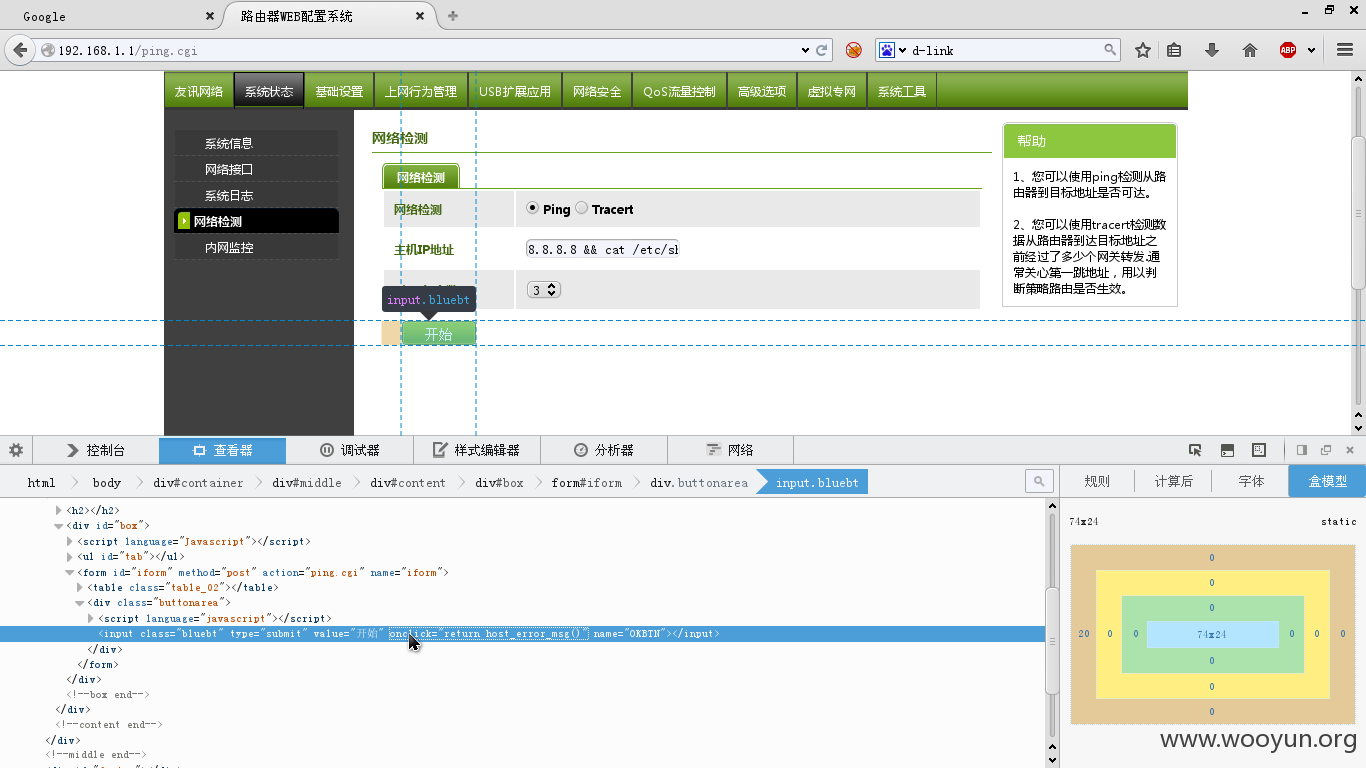Select the 计算后 computed sidebar tab
This screenshot has width=1366, height=768.
coord(1174,481)
